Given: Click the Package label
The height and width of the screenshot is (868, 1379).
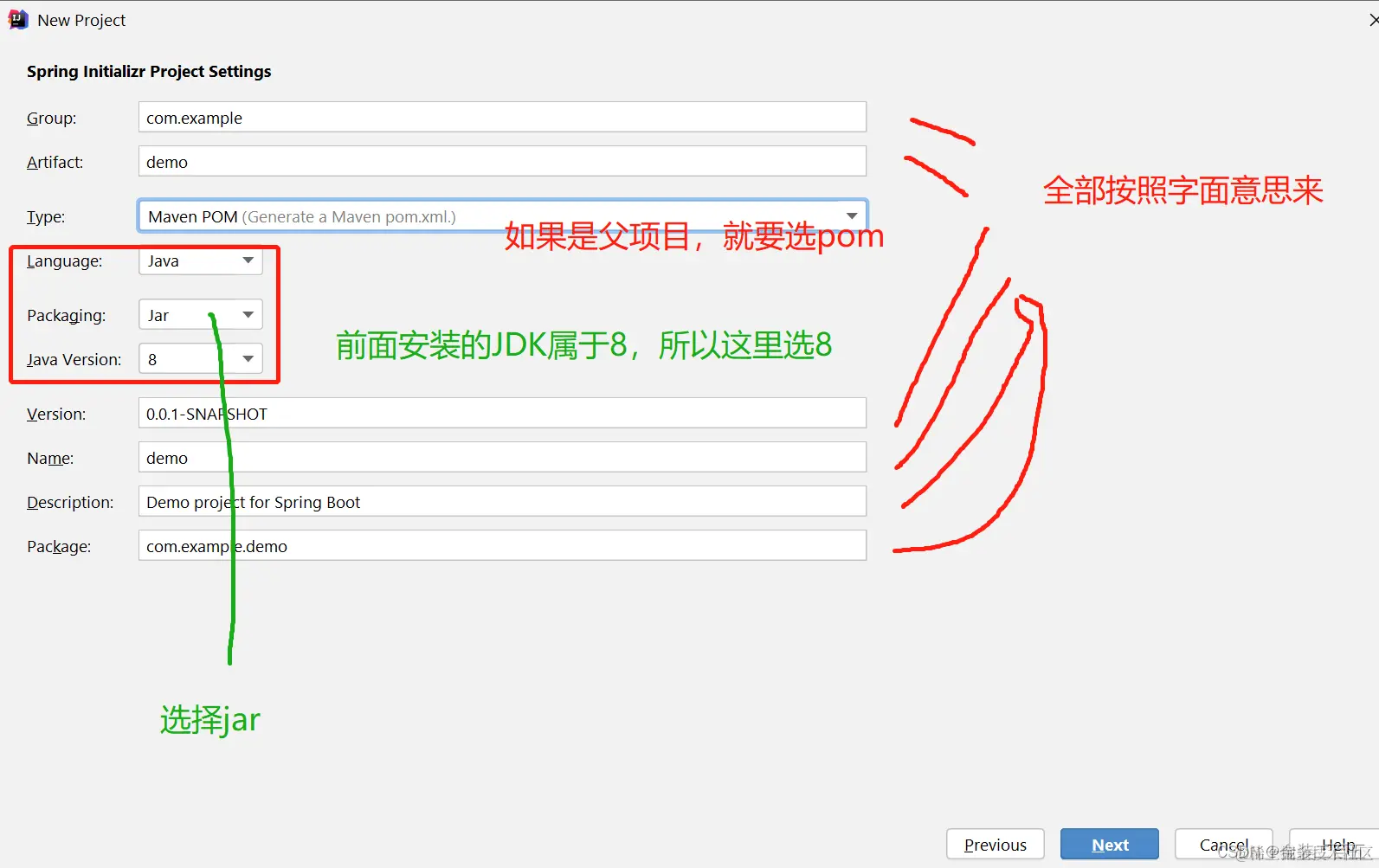Looking at the screenshot, I should click(59, 547).
